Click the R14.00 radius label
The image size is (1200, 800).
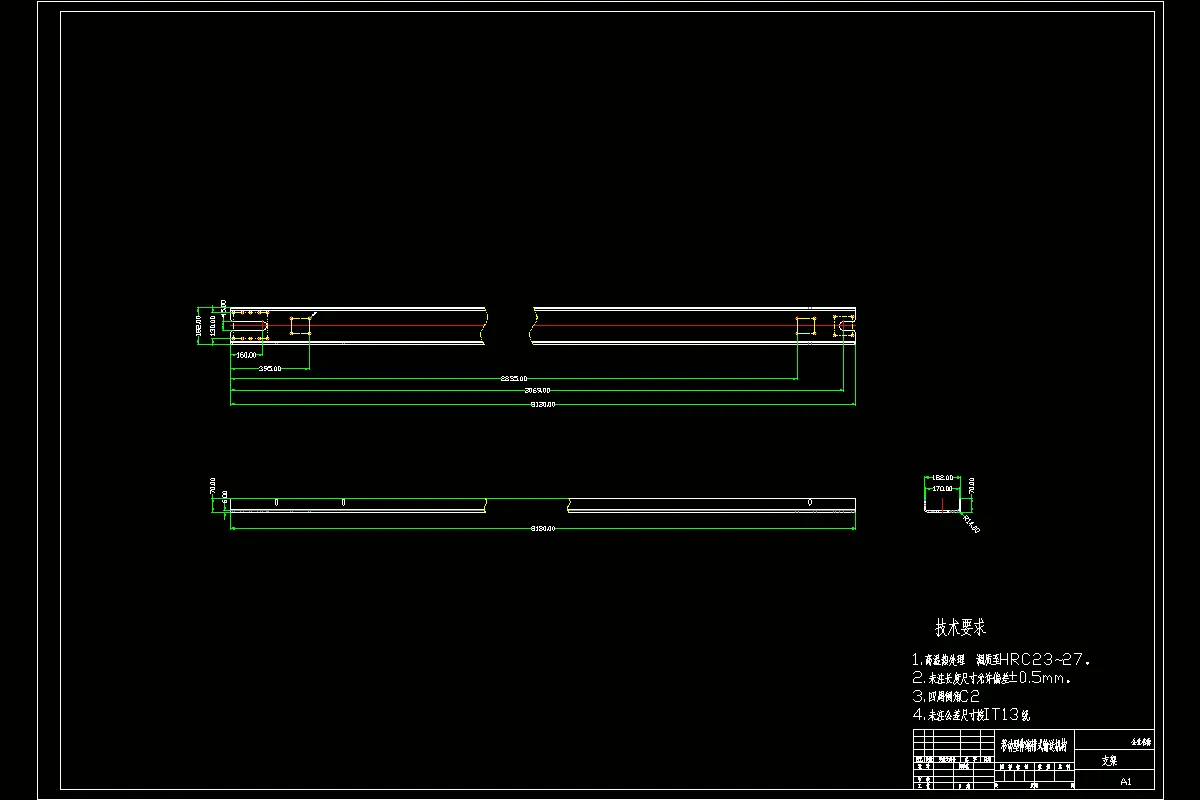[970, 523]
